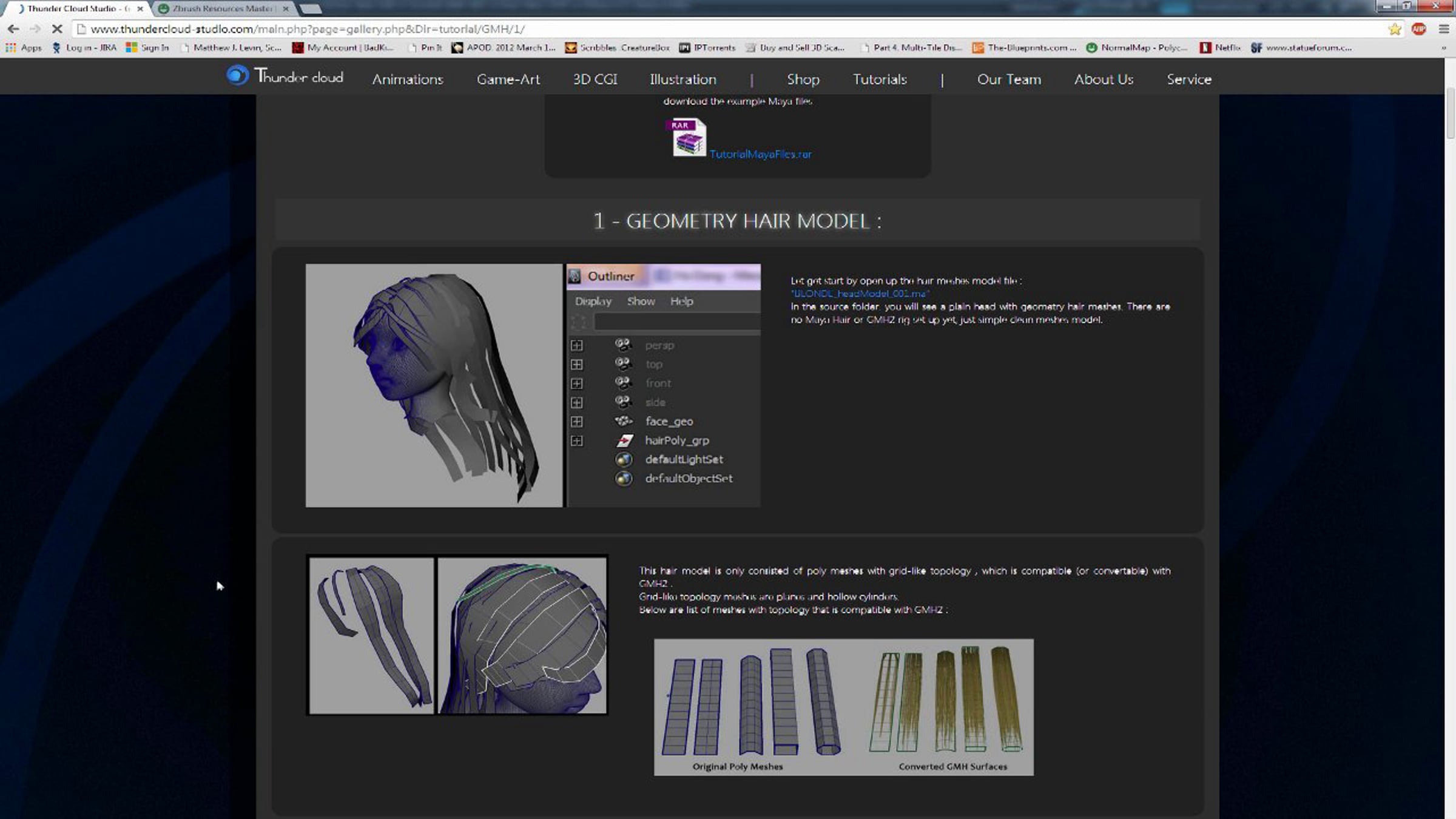Open the The-Blueprints.com bookmark
1456x819 pixels.
[x=1025, y=47]
